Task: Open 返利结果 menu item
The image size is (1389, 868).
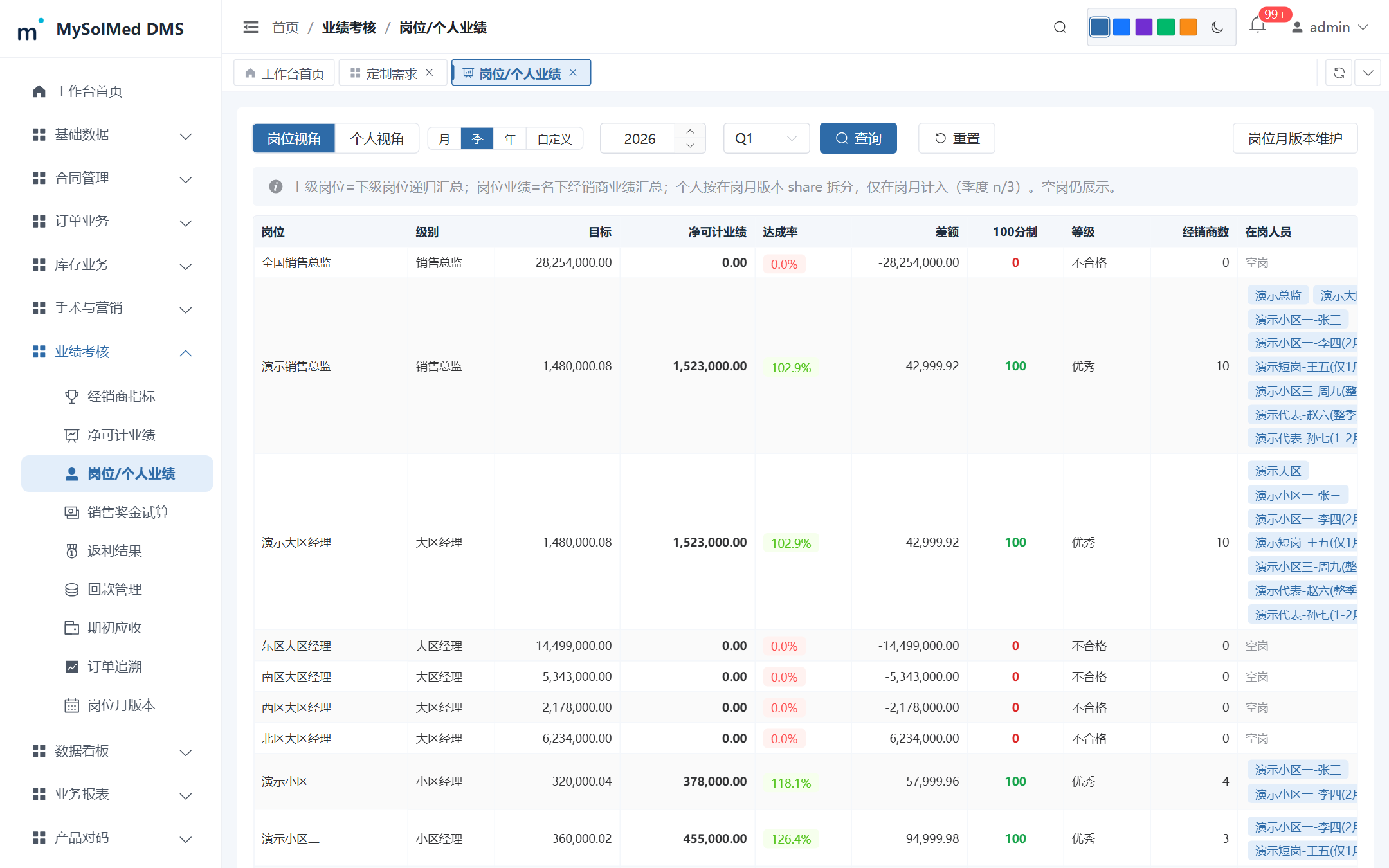Action: tap(117, 551)
